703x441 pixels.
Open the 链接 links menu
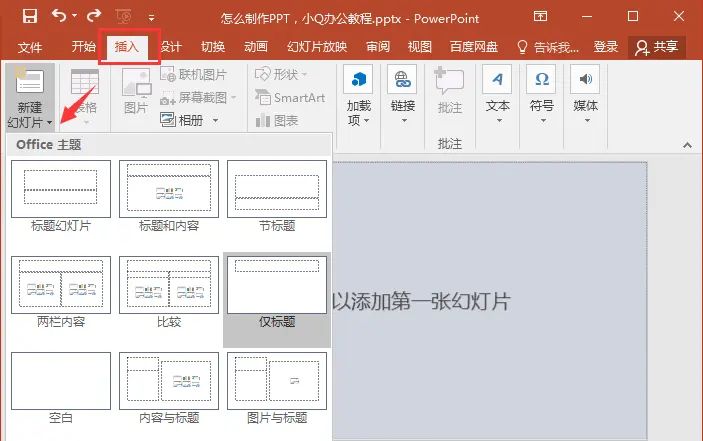pyautogui.click(x=402, y=95)
